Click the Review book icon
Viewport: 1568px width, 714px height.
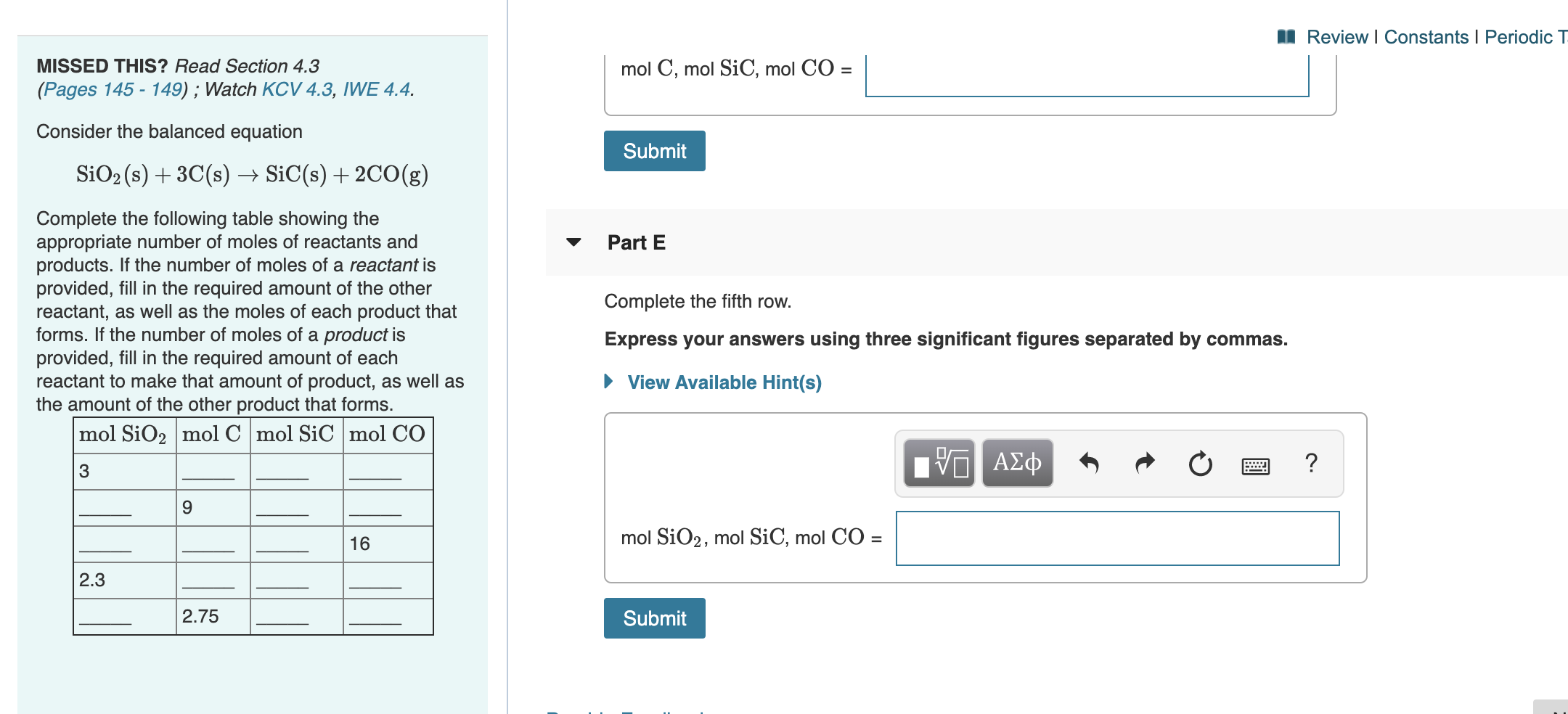click(x=1286, y=37)
